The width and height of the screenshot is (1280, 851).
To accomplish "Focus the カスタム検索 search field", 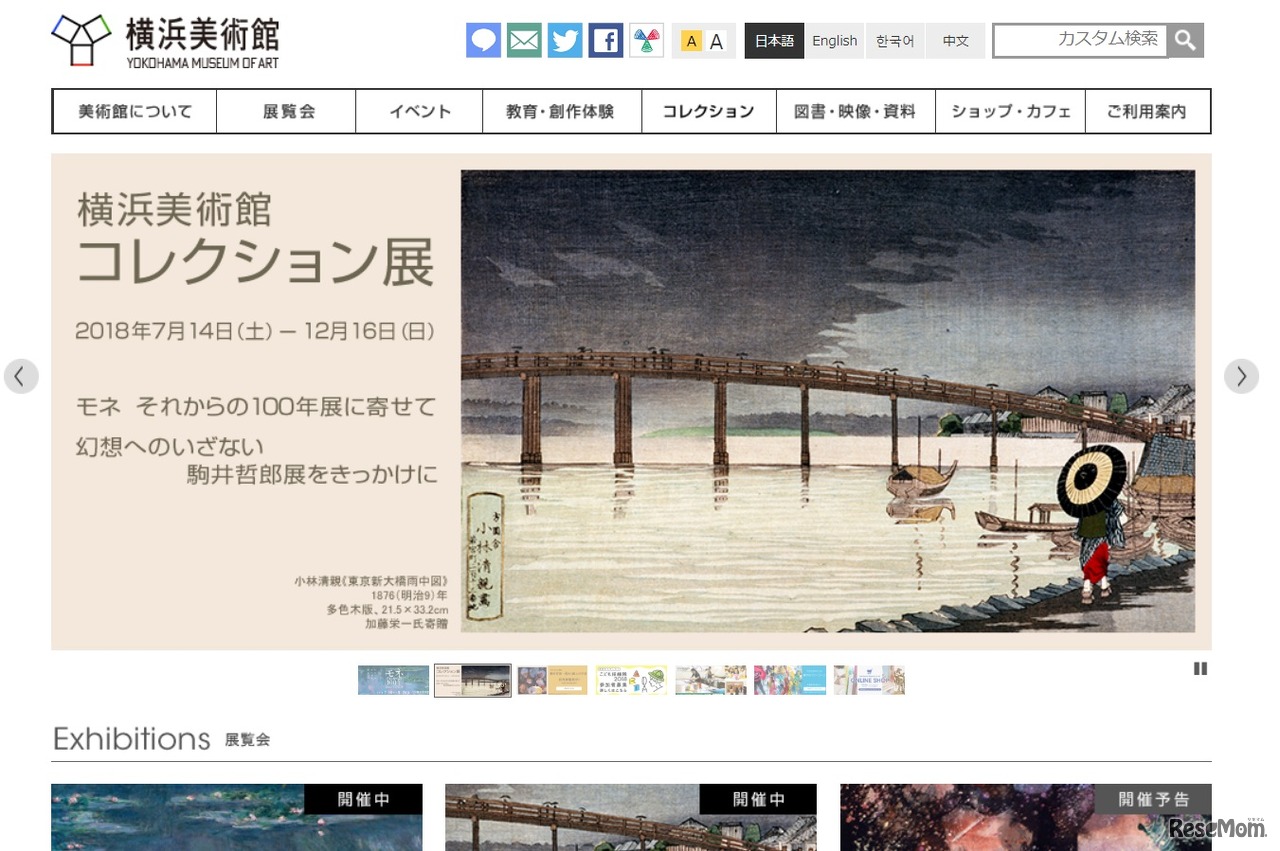I will coord(1080,40).
